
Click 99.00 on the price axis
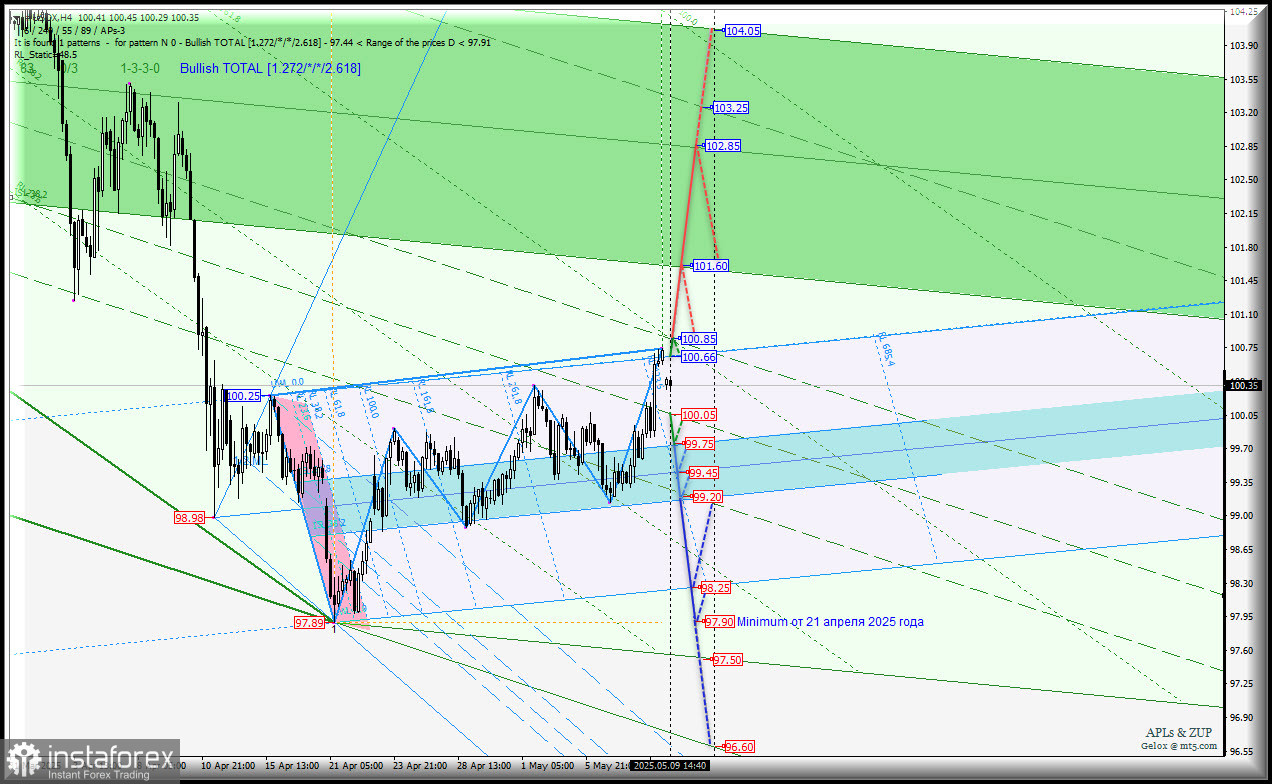coord(1243,516)
